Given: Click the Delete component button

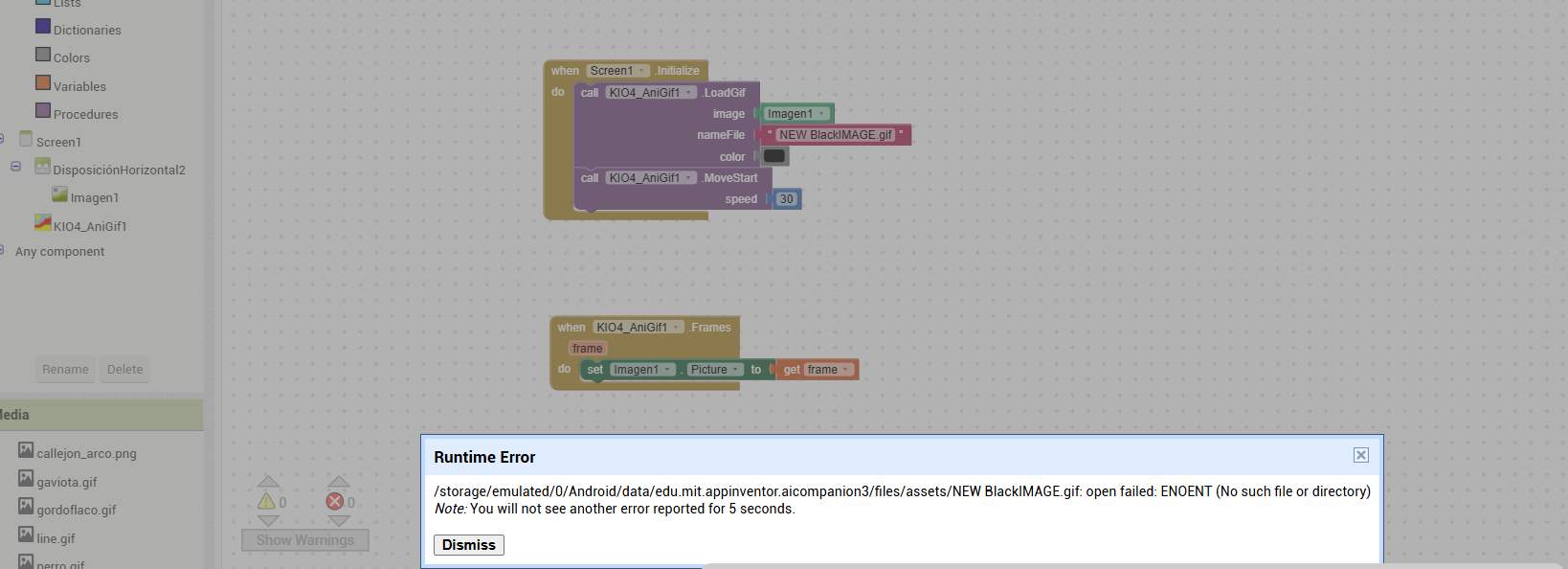Looking at the screenshot, I should [124, 369].
